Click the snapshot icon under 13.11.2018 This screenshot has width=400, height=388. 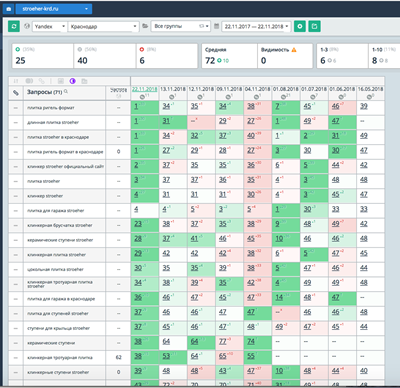pyautogui.click(x=171, y=97)
